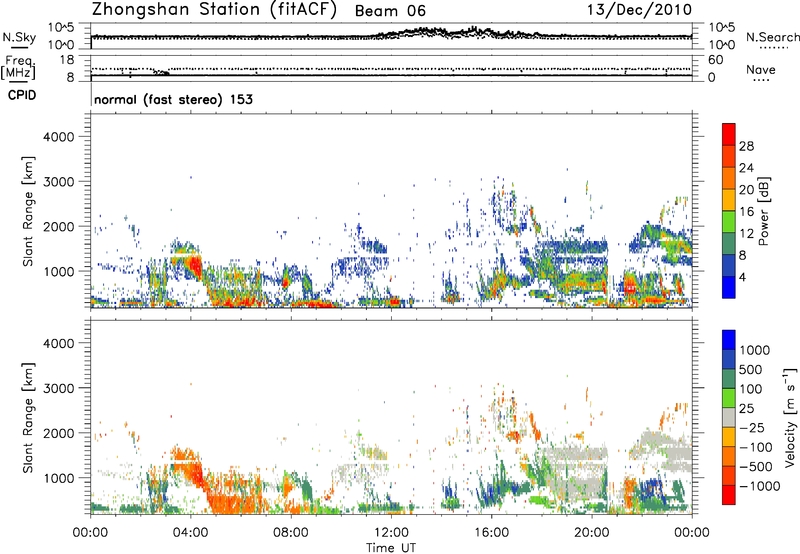Click the "12:00" time tick label
Viewport: 800px width, 554px height.
pos(391,533)
